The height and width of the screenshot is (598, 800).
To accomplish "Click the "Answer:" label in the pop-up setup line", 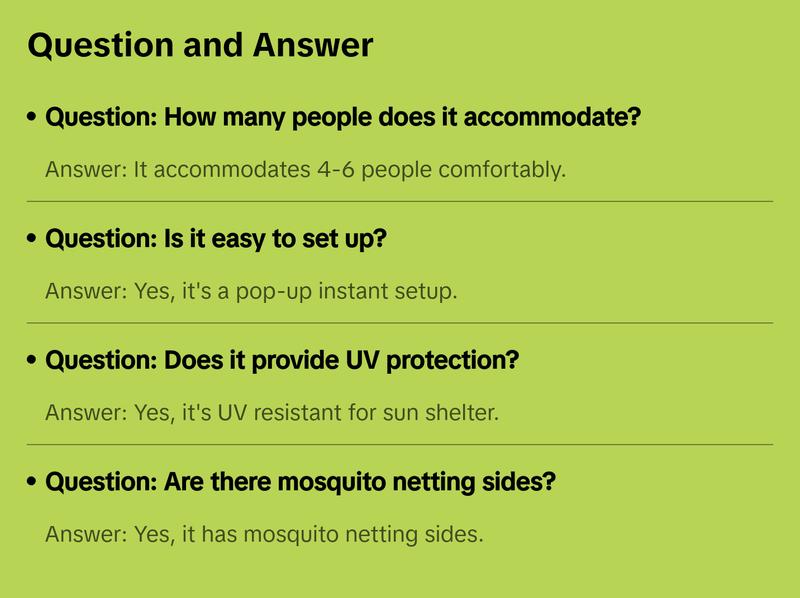I will [79, 290].
